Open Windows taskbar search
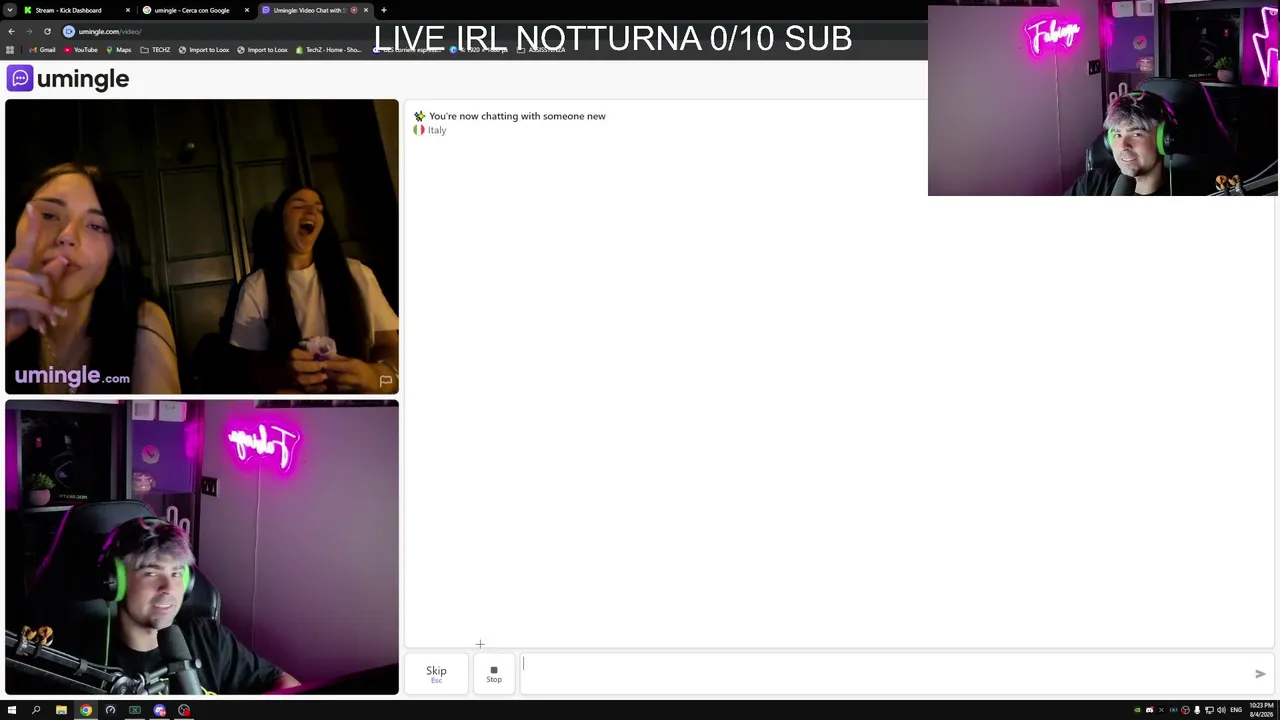Screen dimensions: 1280x720 click(36, 710)
